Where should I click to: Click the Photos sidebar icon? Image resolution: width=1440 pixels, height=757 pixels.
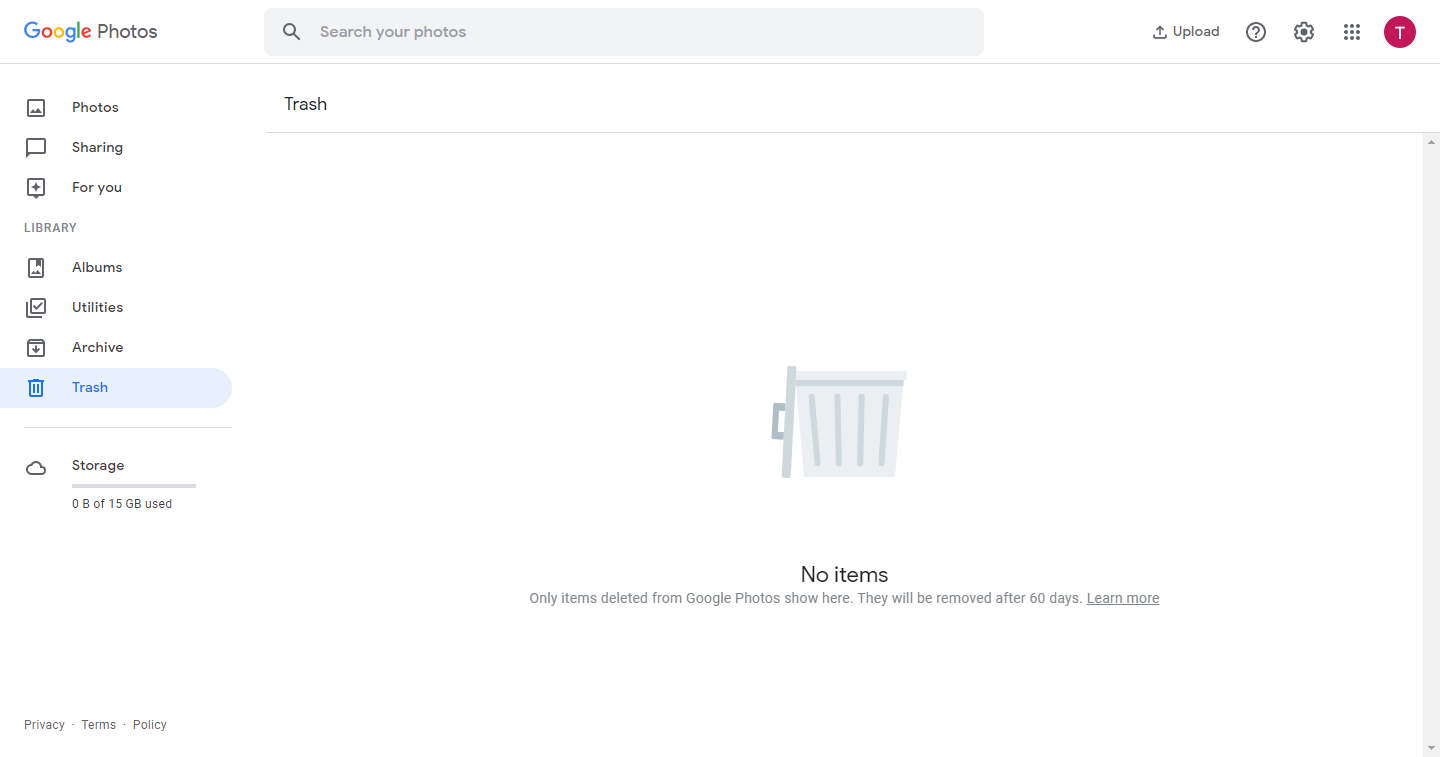coord(36,108)
